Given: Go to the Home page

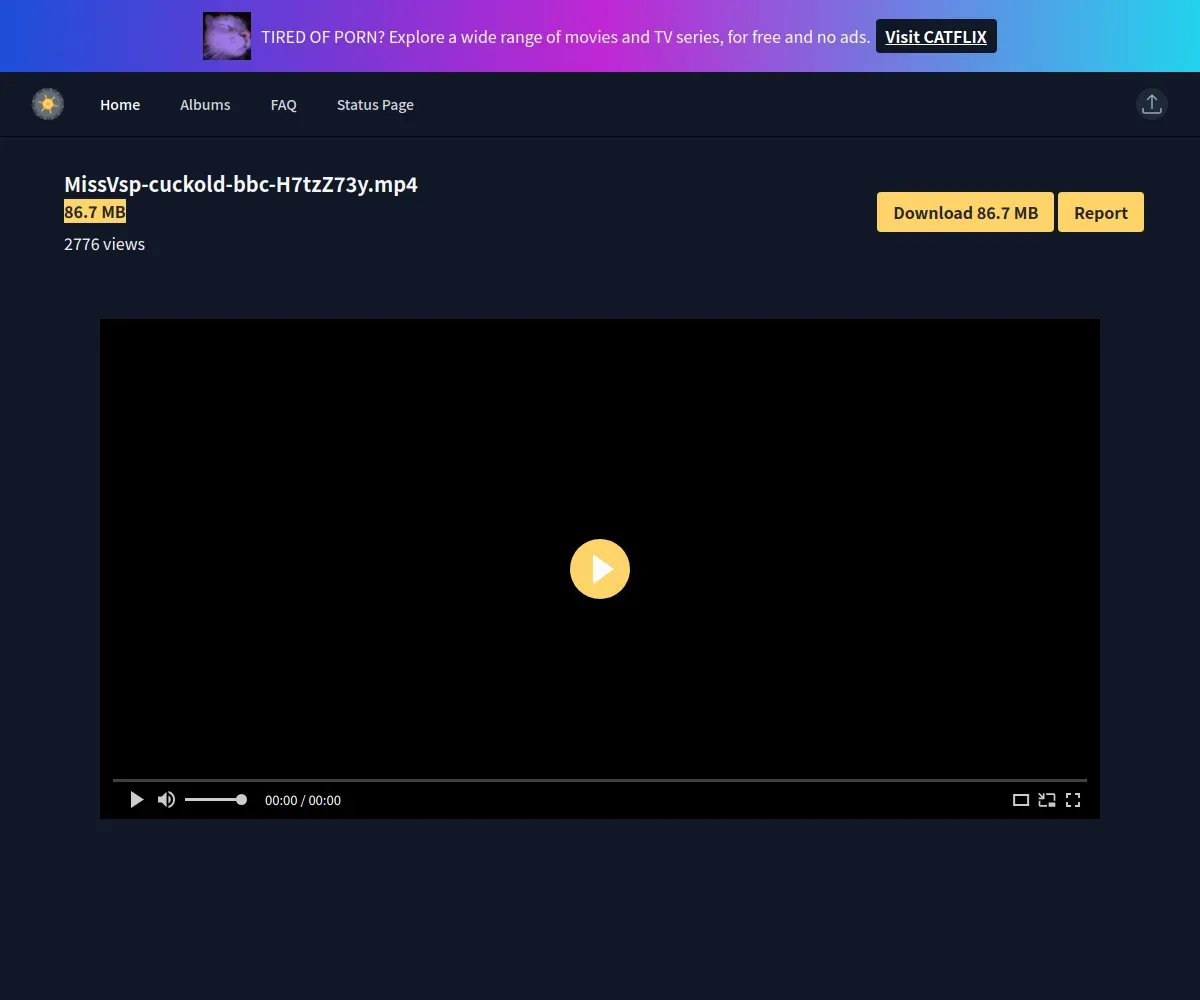Looking at the screenshot, I should pos(120,105).
